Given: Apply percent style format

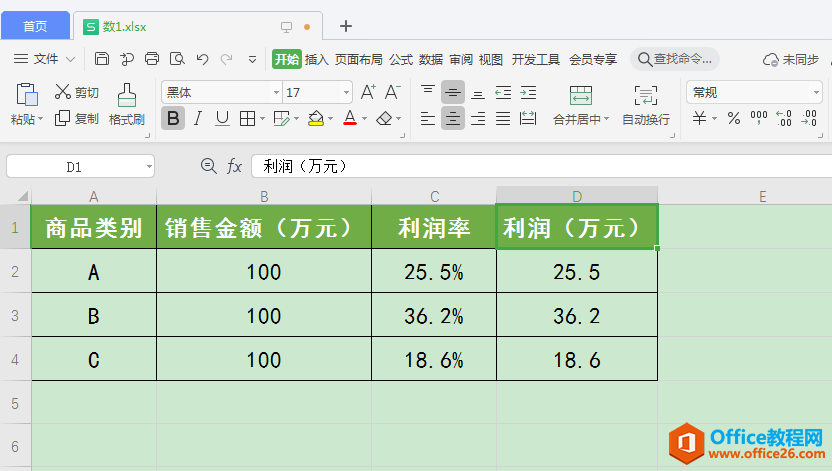Looking at the screenshot, I should [734, 118].
